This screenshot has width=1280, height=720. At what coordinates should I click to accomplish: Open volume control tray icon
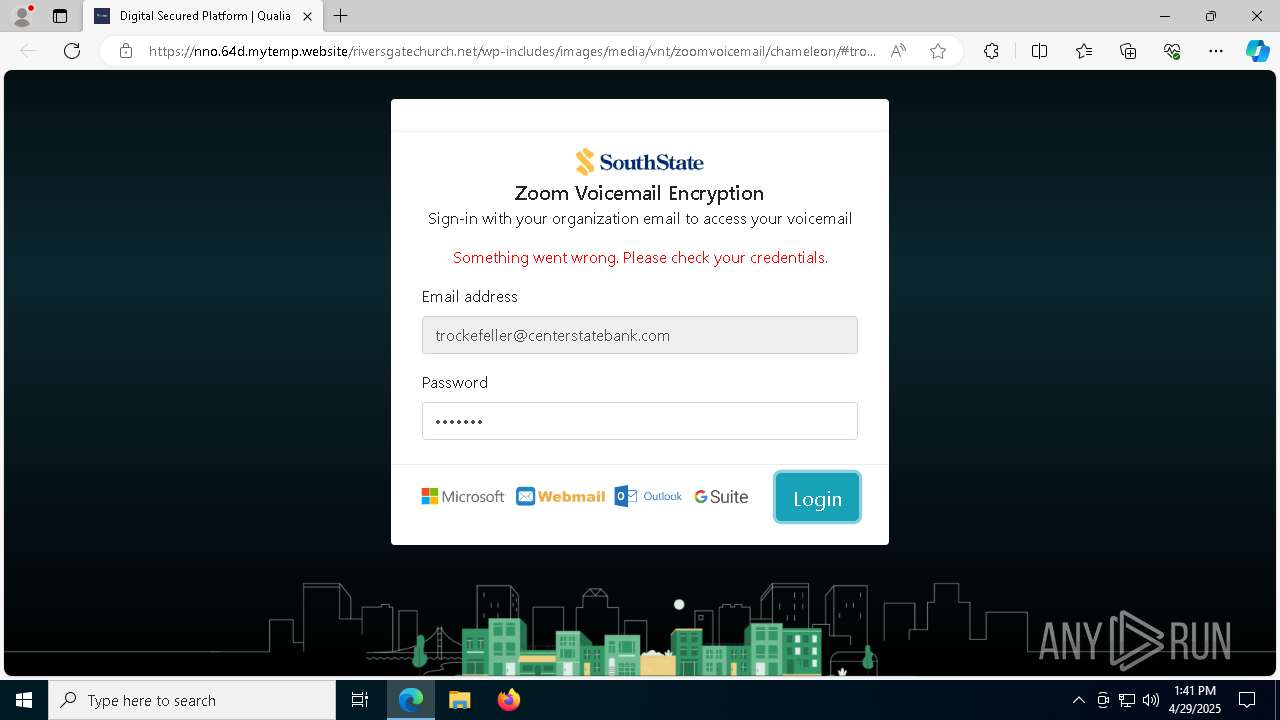point(1151,700)
